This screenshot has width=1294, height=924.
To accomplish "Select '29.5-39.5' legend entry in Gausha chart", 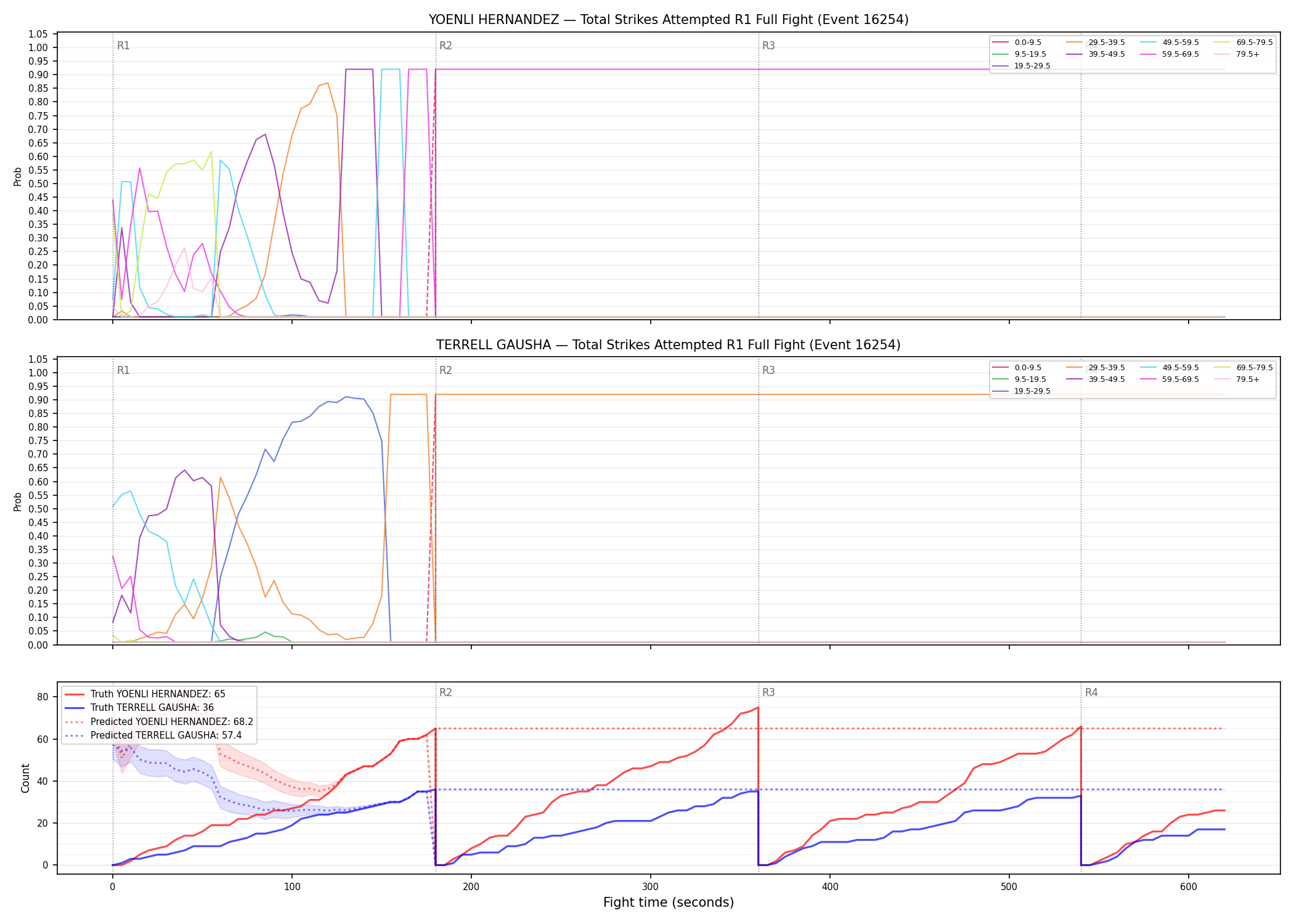I will [1096, 368].
